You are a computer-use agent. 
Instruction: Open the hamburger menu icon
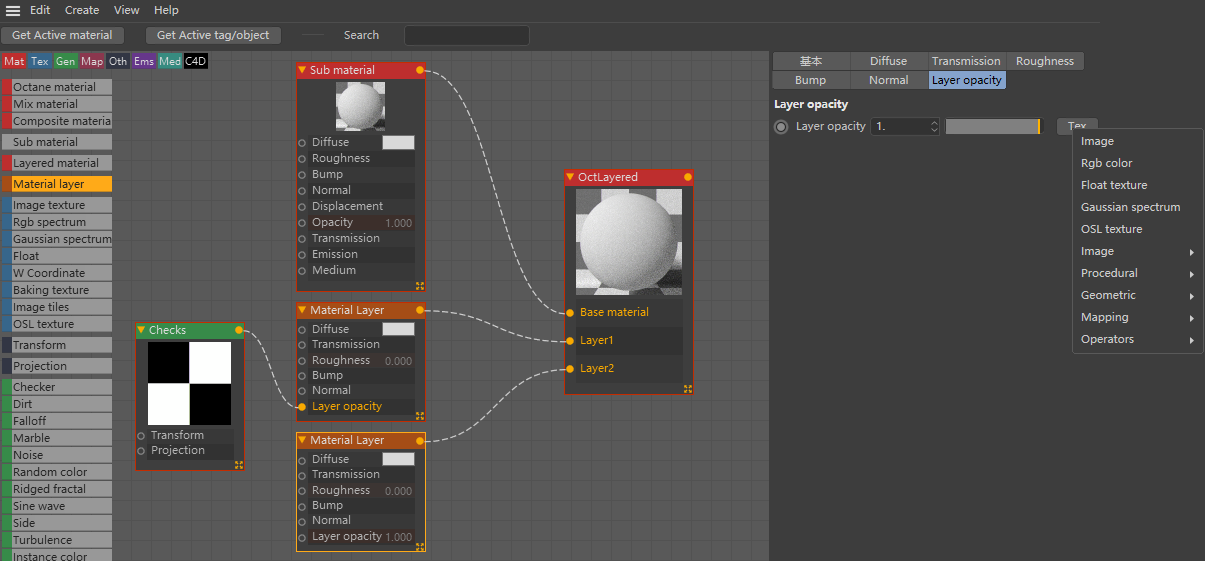point(13,10)
